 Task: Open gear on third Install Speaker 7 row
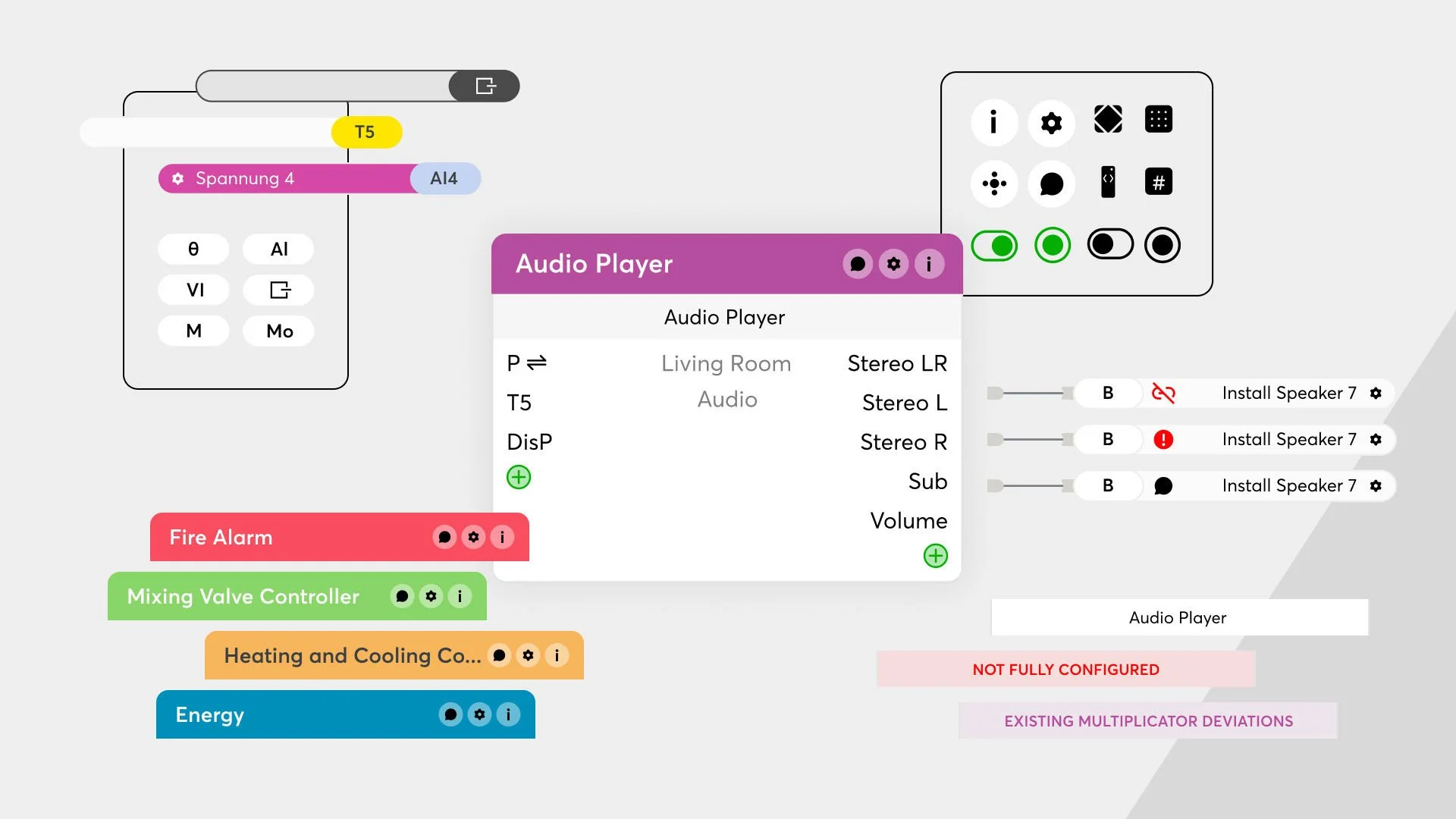click(1376, 485)
